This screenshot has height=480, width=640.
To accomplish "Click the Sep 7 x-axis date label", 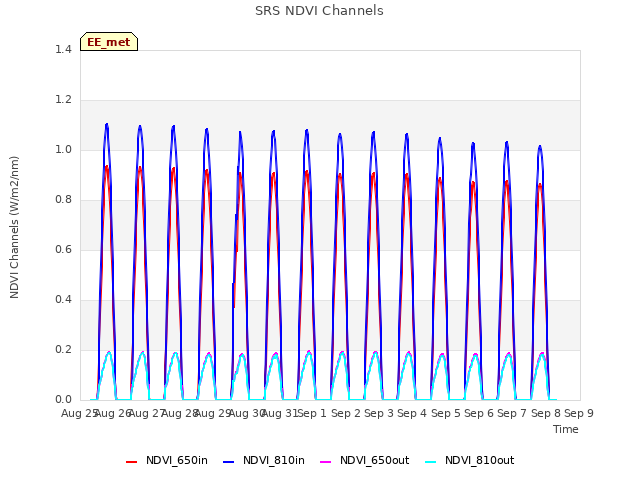I will pyautogui.click(x=512, y=413).
